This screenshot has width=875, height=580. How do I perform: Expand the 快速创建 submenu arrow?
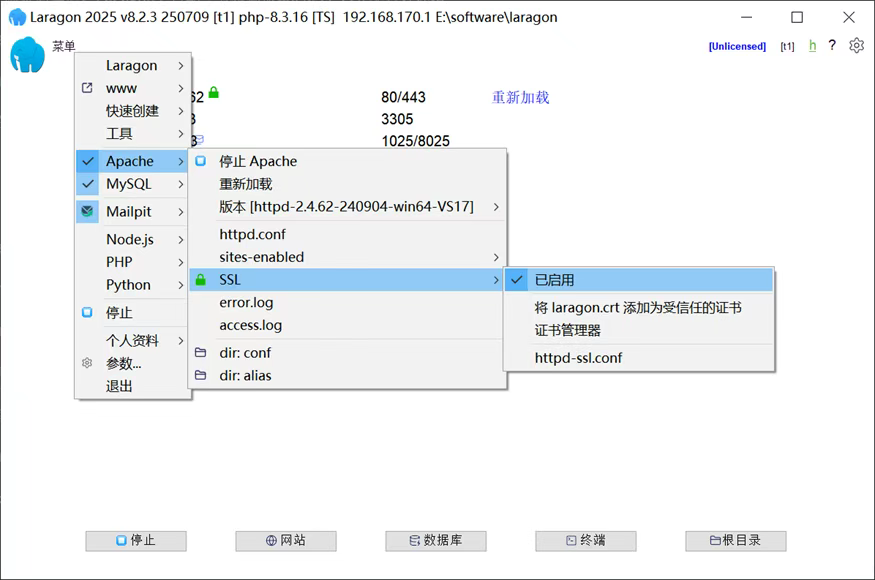[181, 111]
